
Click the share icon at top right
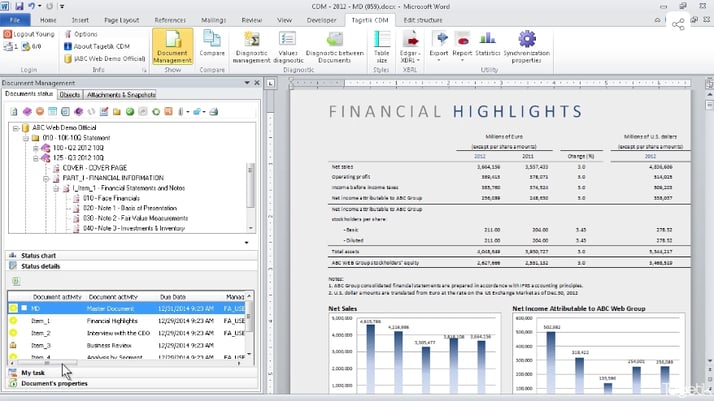(678, 25)
